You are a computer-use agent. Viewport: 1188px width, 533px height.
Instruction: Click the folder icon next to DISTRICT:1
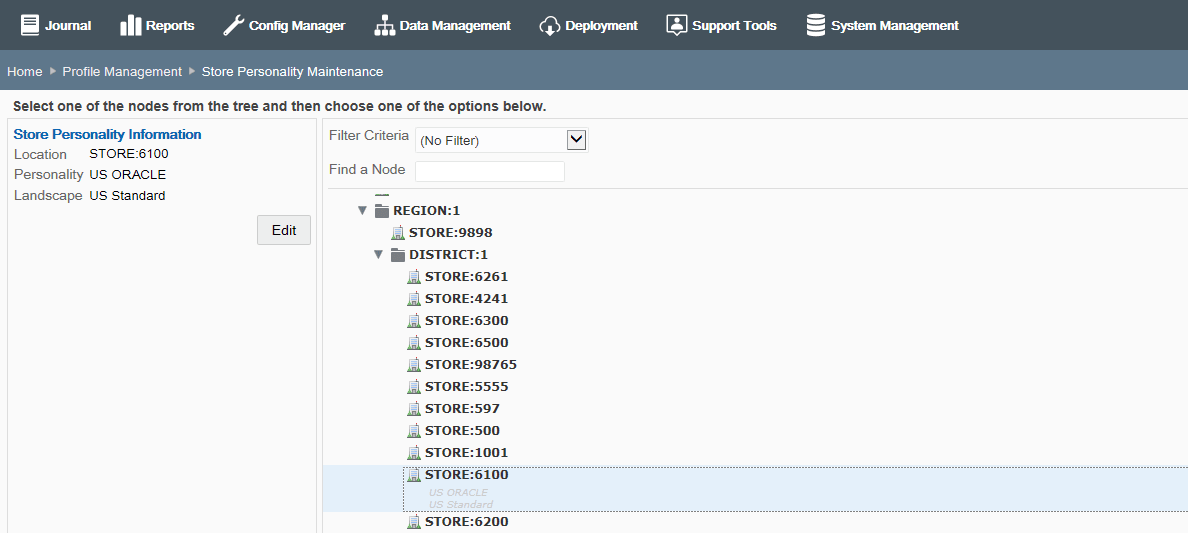[398, 255]
